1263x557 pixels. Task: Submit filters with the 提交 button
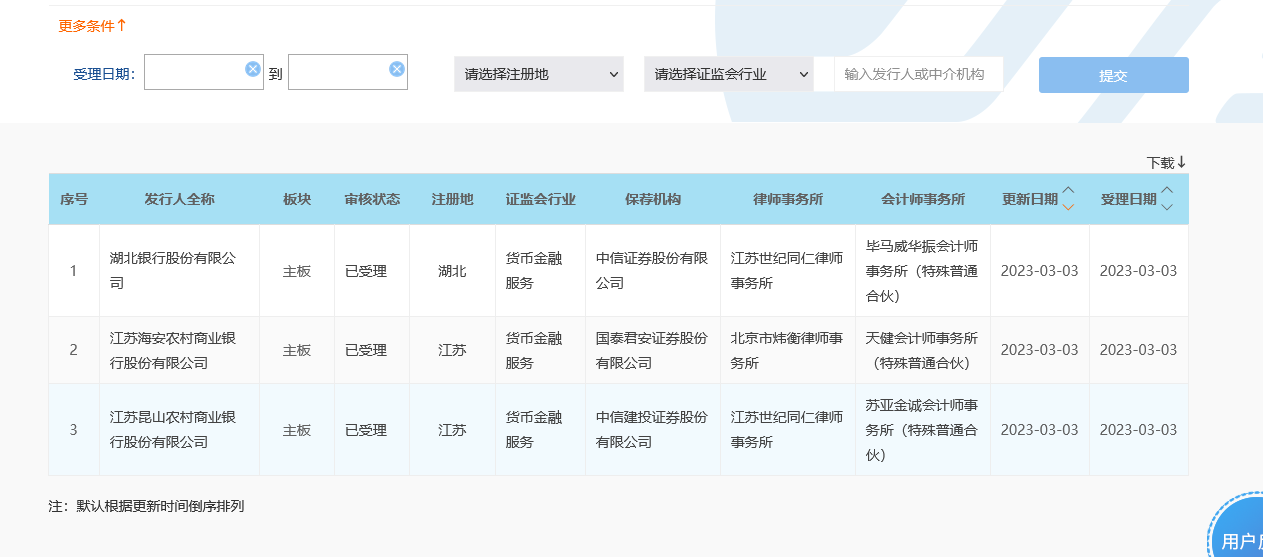click(1114, 75)
